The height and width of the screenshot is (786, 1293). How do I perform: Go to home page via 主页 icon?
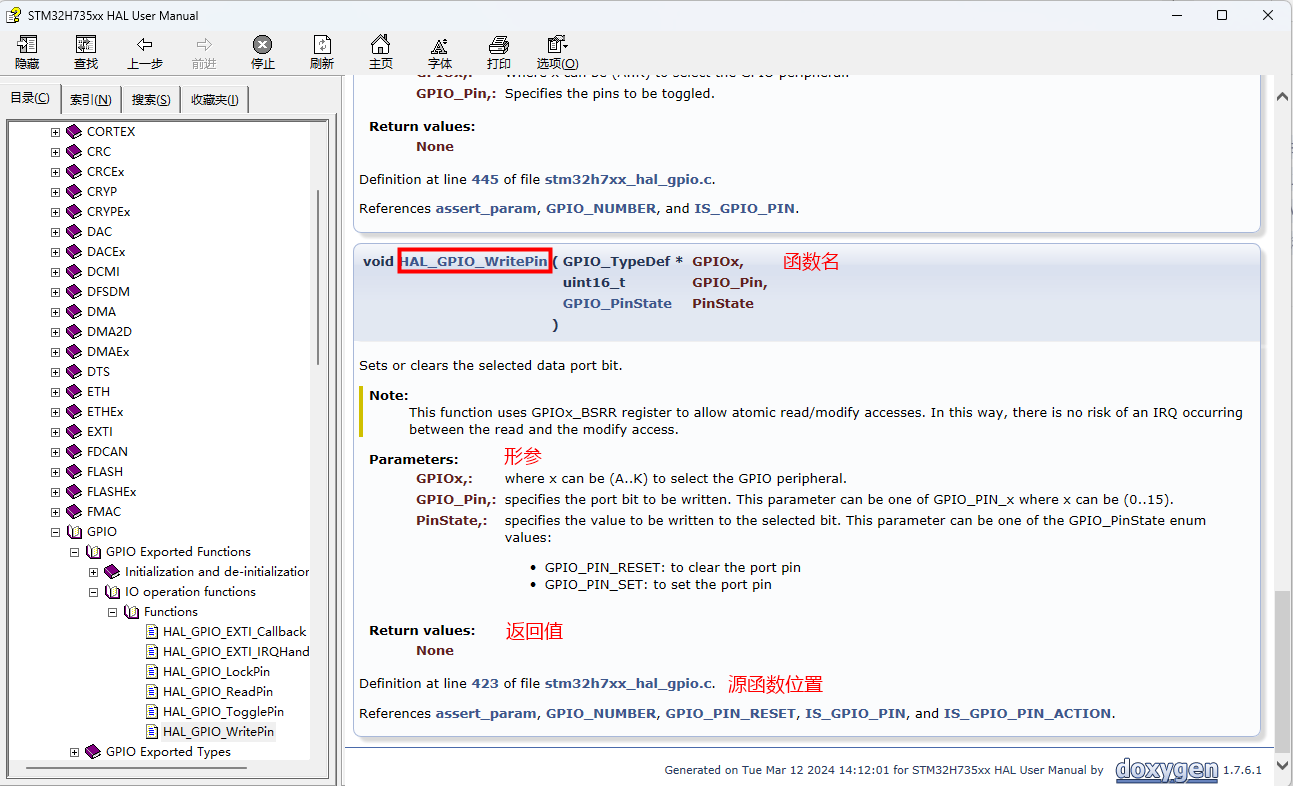380,45
